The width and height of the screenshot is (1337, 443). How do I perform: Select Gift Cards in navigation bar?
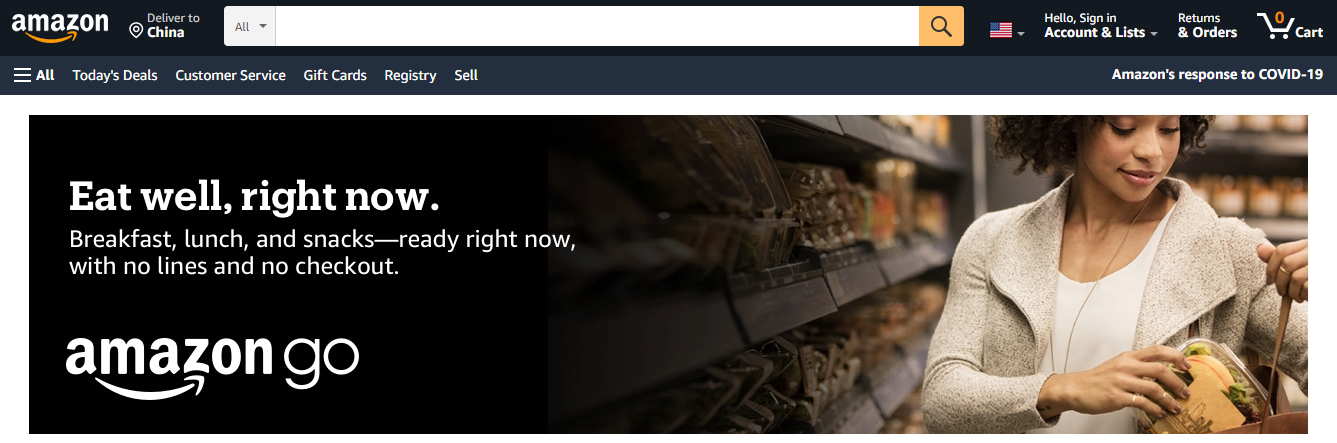click(x=335, y=75)
